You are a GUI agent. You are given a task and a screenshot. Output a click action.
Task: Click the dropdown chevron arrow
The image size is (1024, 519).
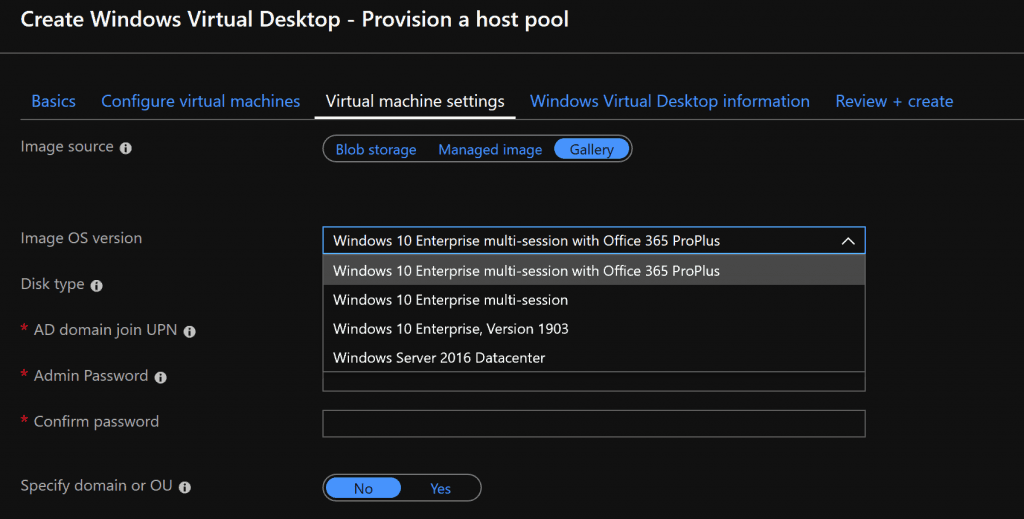pos(848,241)
